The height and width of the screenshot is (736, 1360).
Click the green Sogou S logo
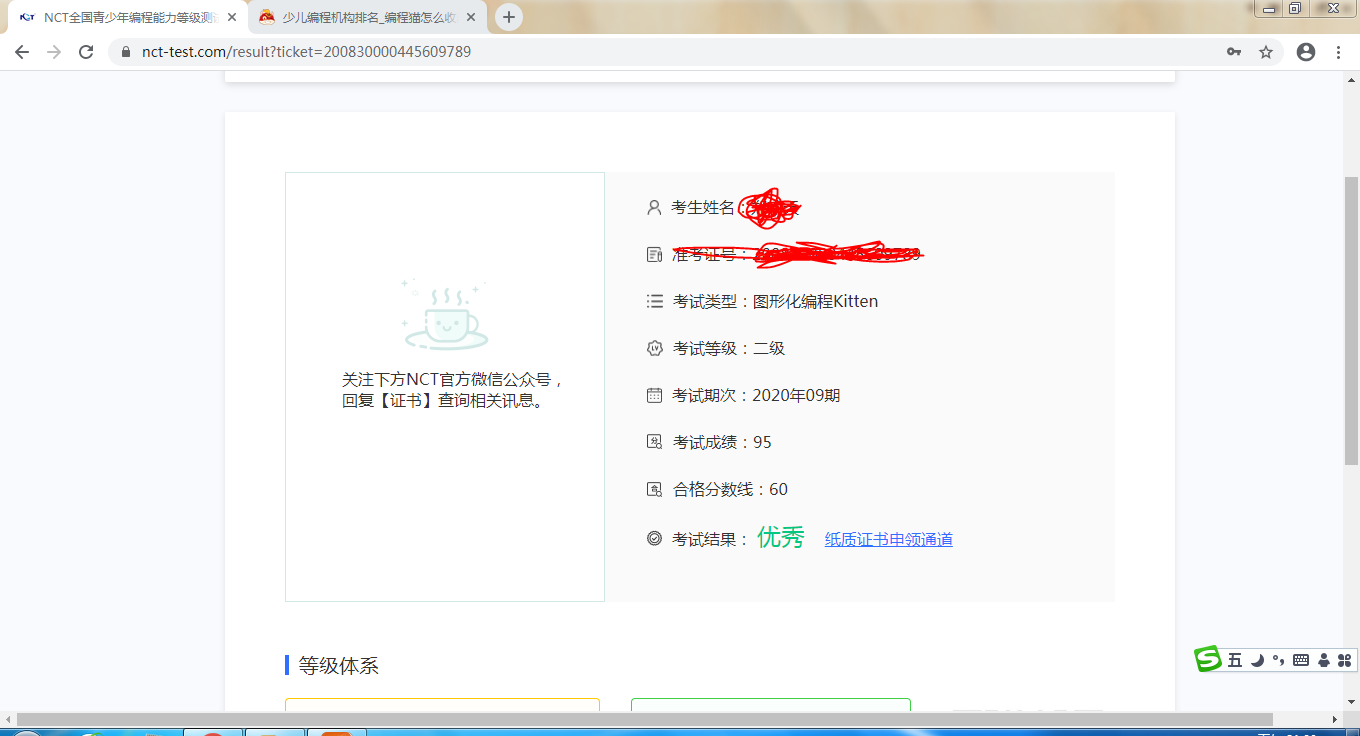[x=1209, y=659]
